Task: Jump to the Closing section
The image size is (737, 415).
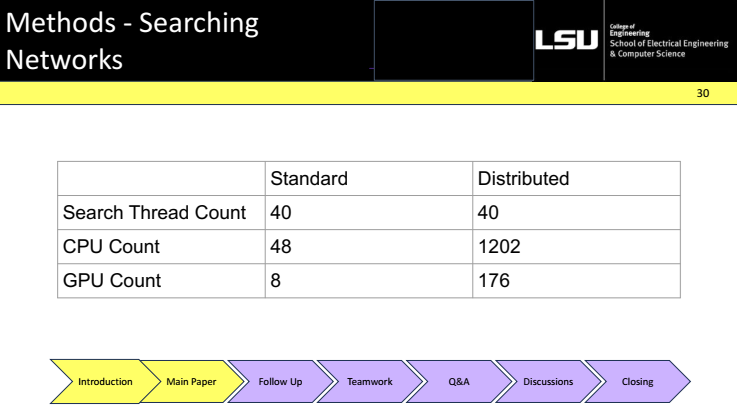Action: tap(637, 381)
